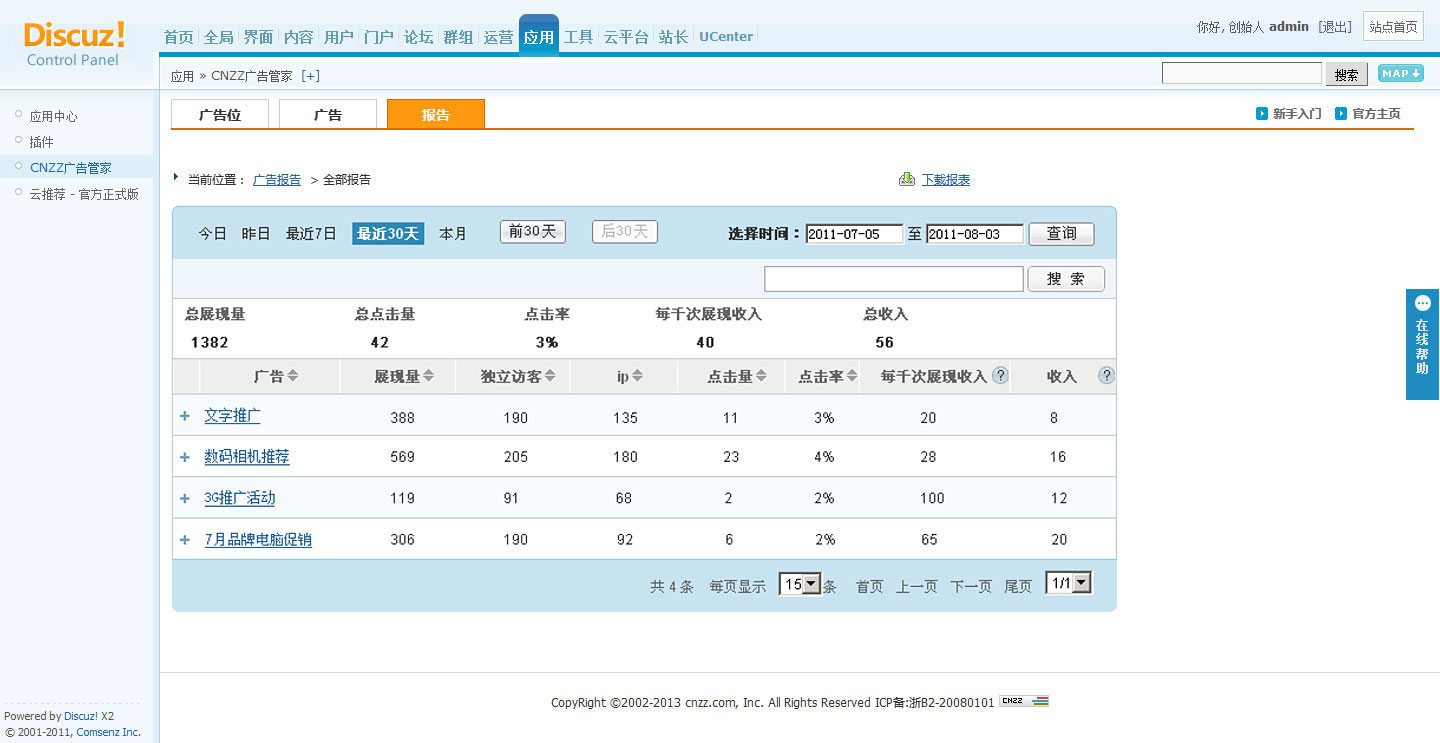This screenshot has height=743, width=1440.
Task: Click the MAP button icon
Action: [1400, 73]
